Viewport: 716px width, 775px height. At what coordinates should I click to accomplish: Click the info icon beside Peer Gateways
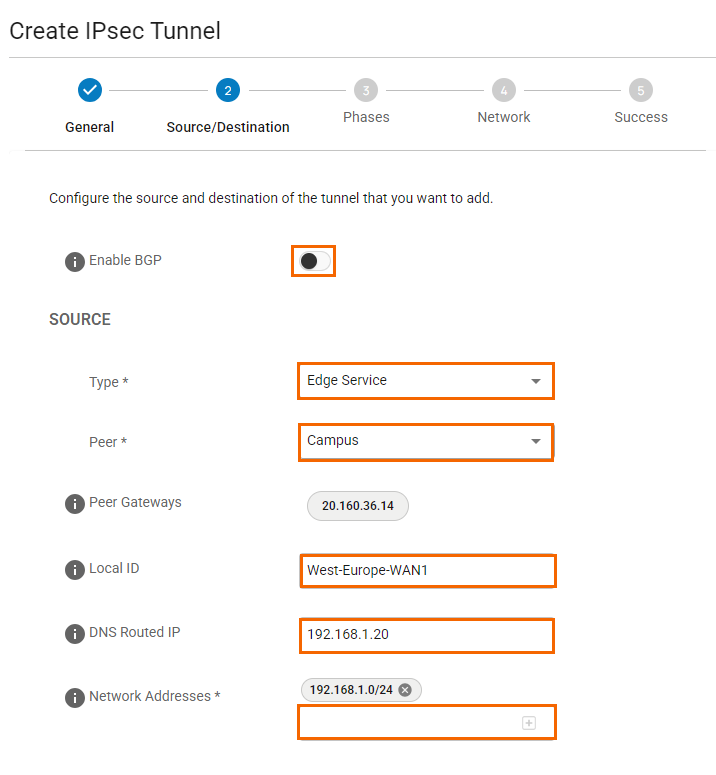pos(74,504)
